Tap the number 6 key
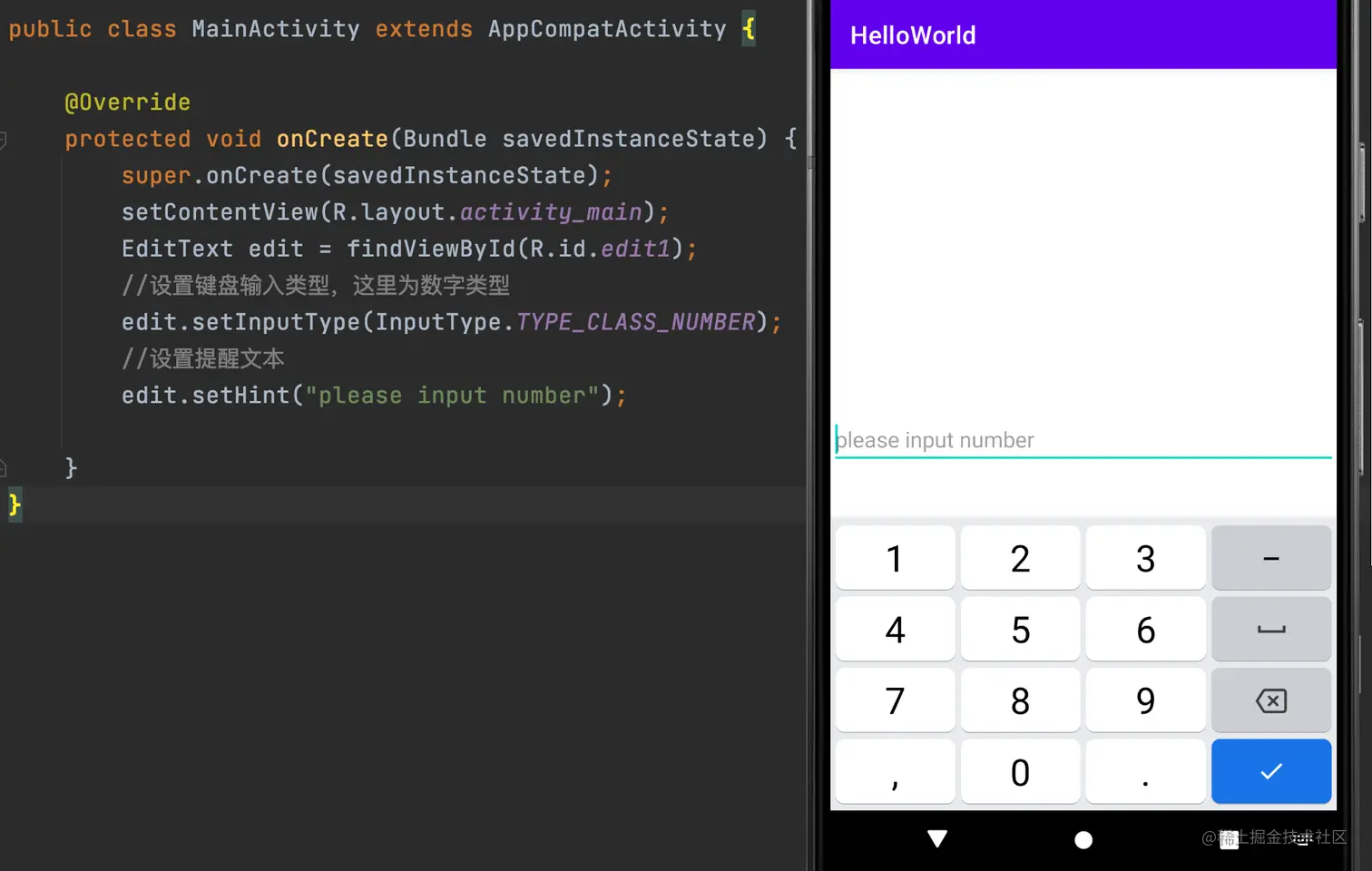 click(x=1145, y=629)
